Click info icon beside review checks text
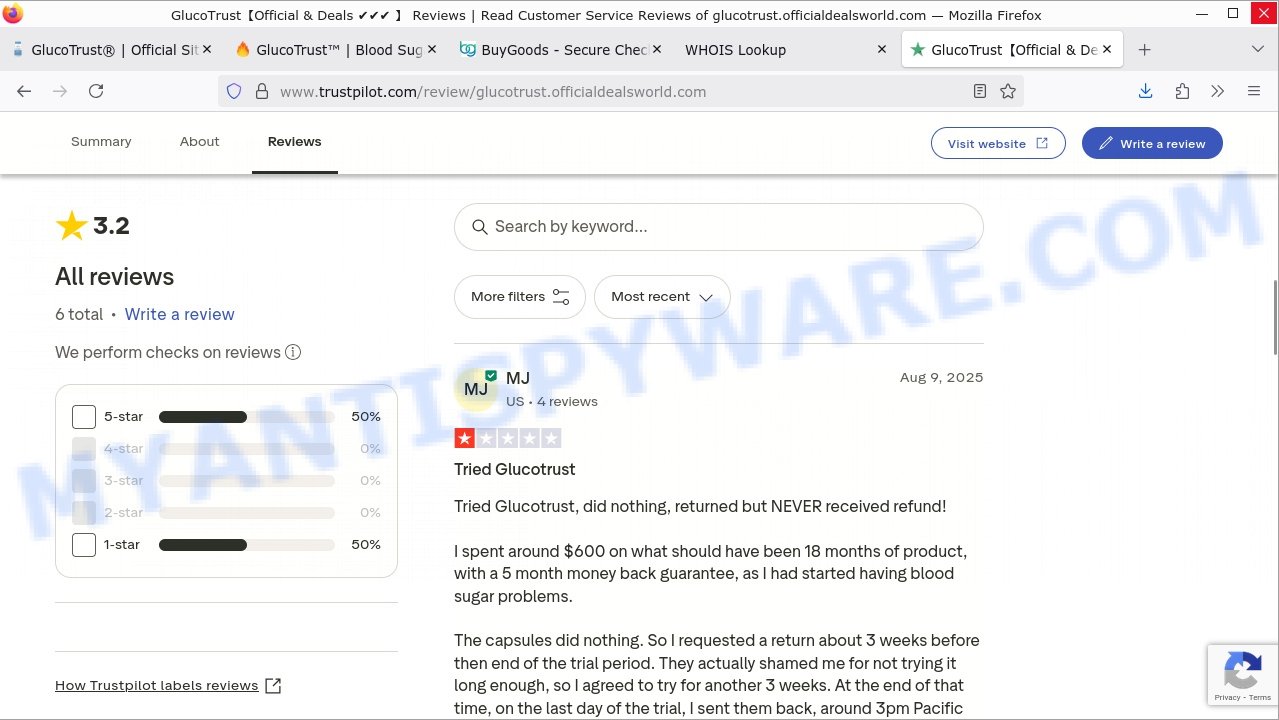 pos(293,352)
